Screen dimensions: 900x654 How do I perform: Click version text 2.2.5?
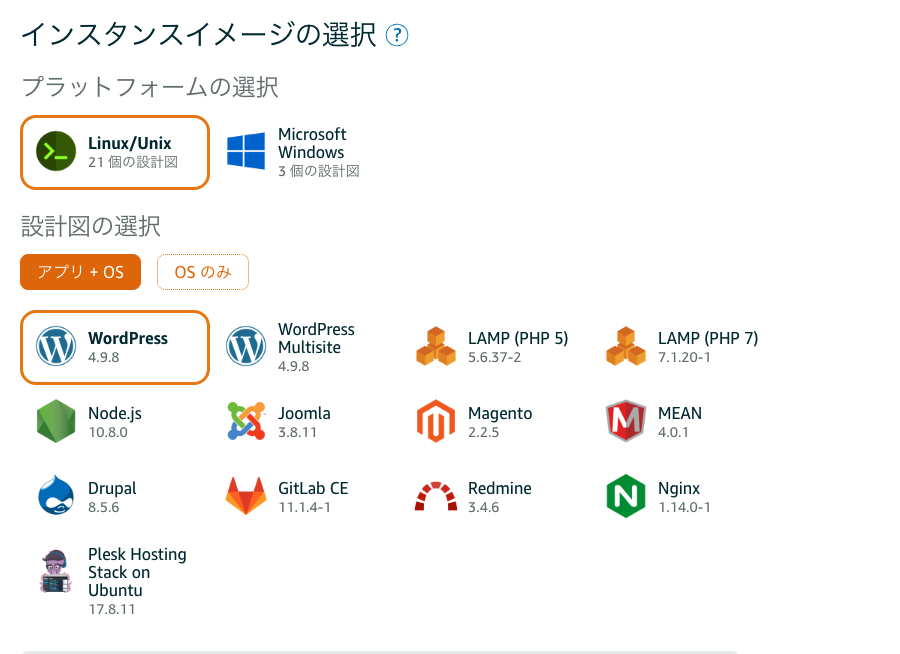coord(483,432)
